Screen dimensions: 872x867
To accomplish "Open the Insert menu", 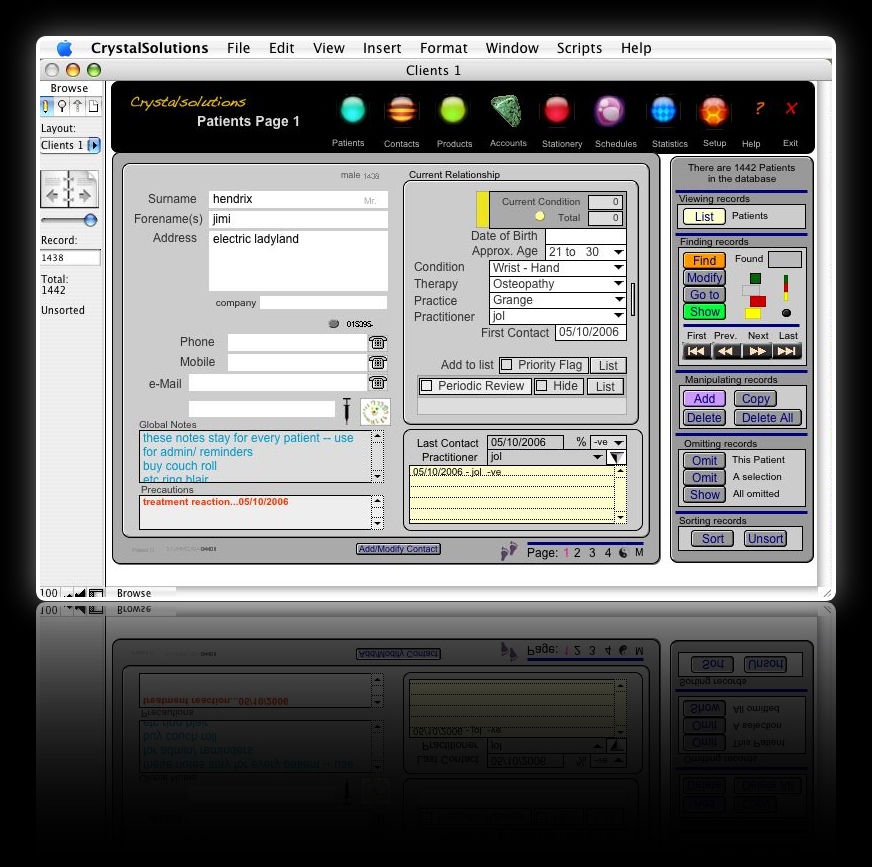I will pyautogui.click(x=382, y=48).
